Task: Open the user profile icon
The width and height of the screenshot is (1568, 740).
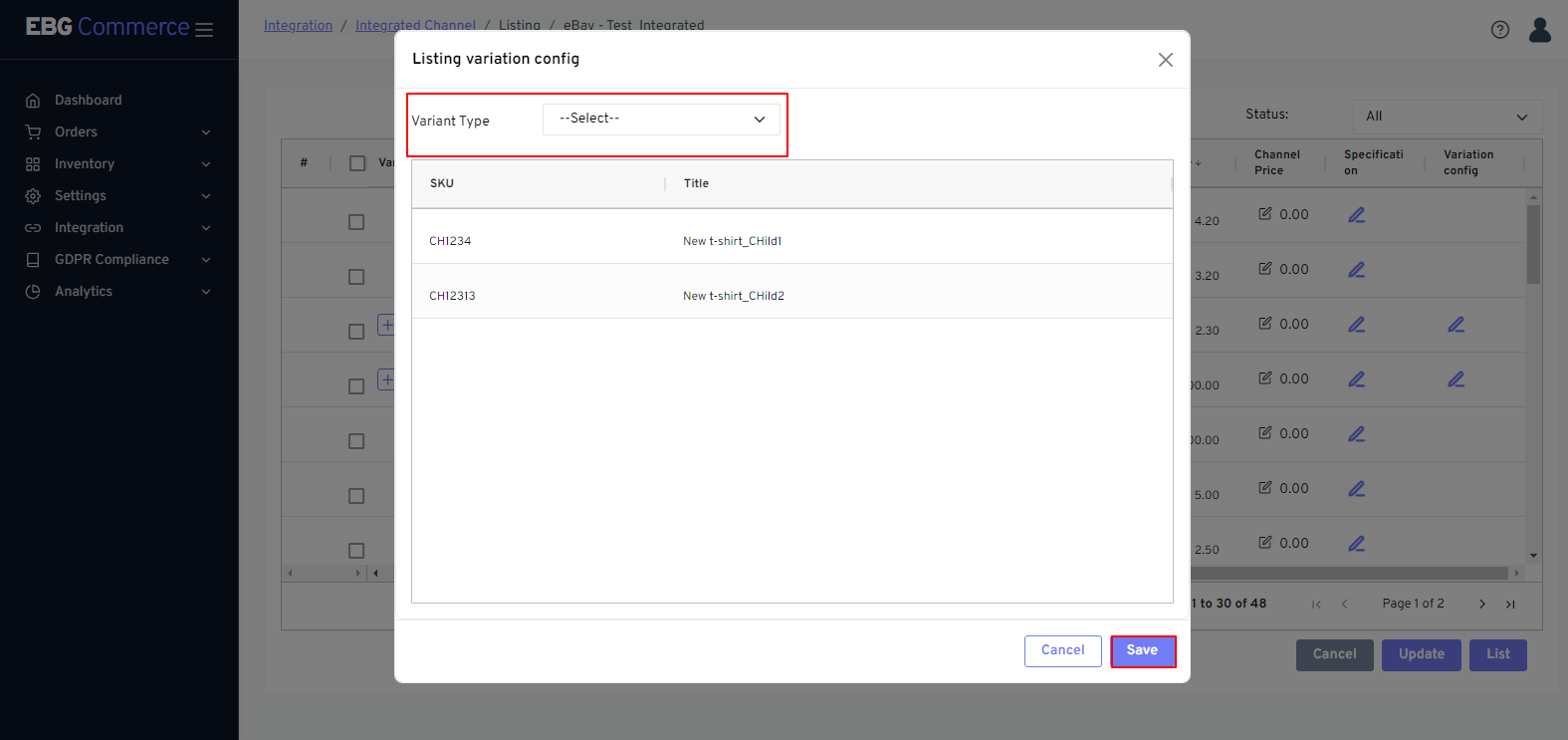Action: click(x=1539, y=30)
